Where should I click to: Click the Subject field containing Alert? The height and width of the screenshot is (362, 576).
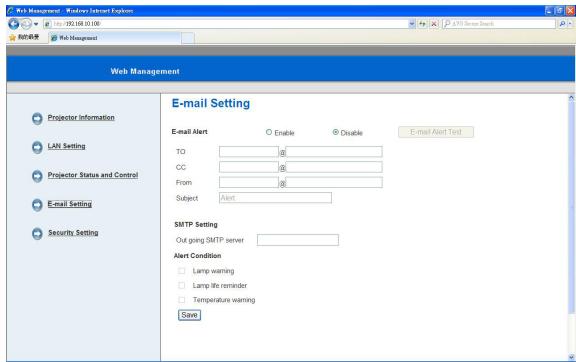[x=275, y=198]
